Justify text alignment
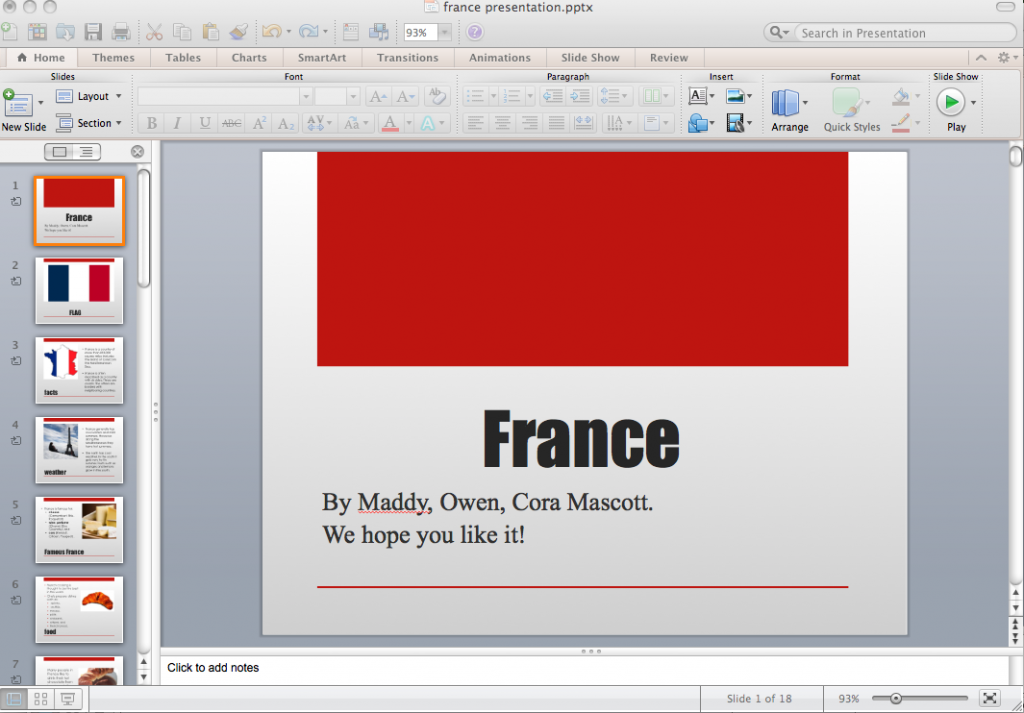 pos(556,123)
